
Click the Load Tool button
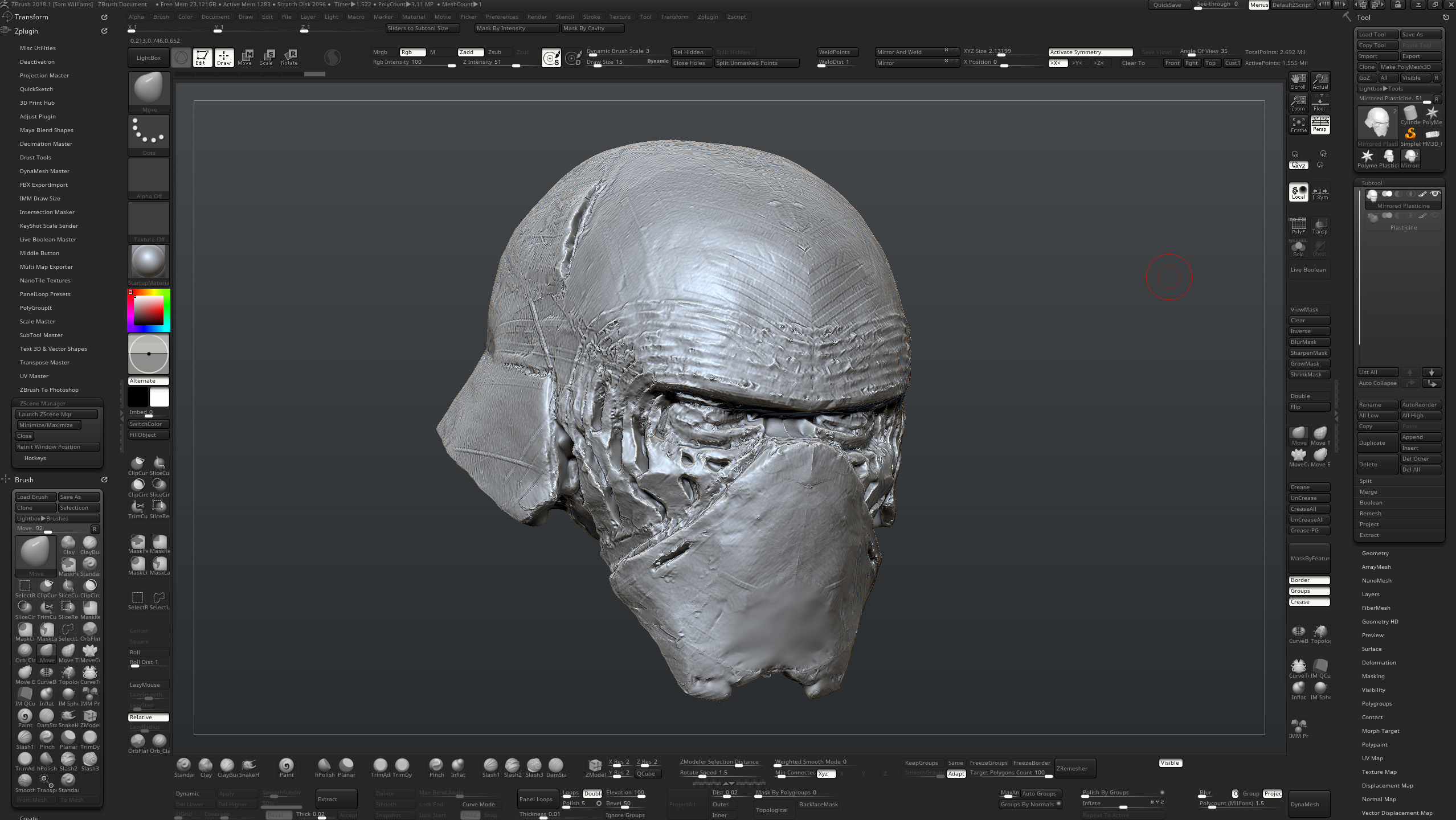click(x=1377, y=35)
